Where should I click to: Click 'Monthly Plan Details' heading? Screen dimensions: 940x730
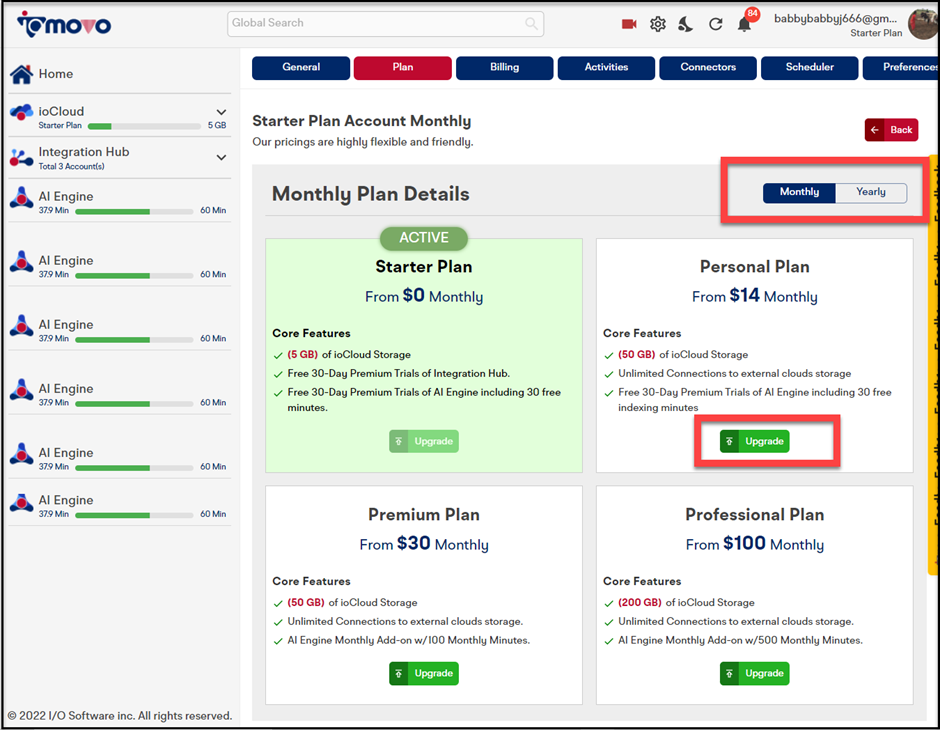coord(370,194)
